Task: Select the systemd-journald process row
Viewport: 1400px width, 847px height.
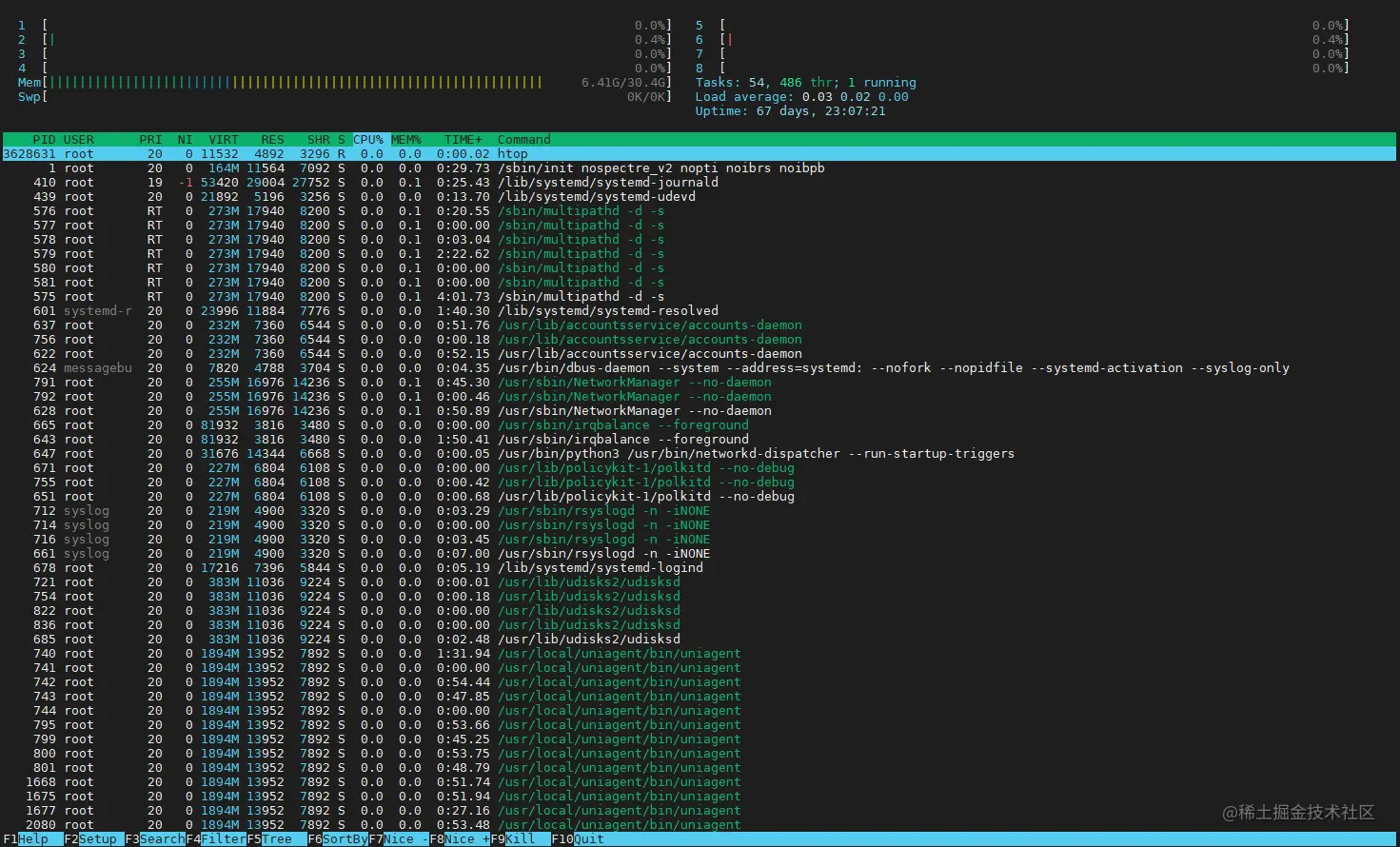Action: pos(700,183)
